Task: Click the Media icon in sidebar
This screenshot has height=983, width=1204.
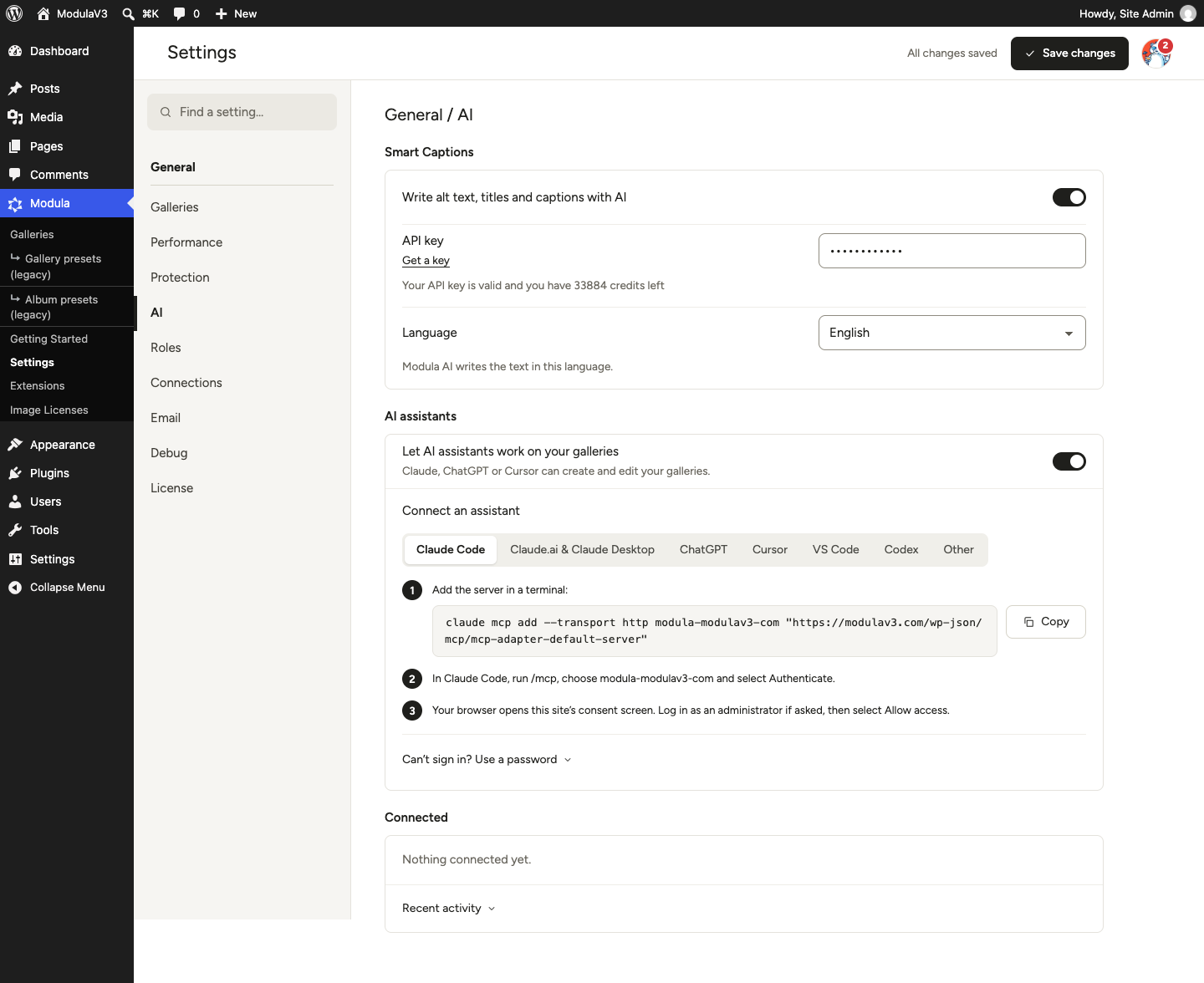Action: point(15,117)
